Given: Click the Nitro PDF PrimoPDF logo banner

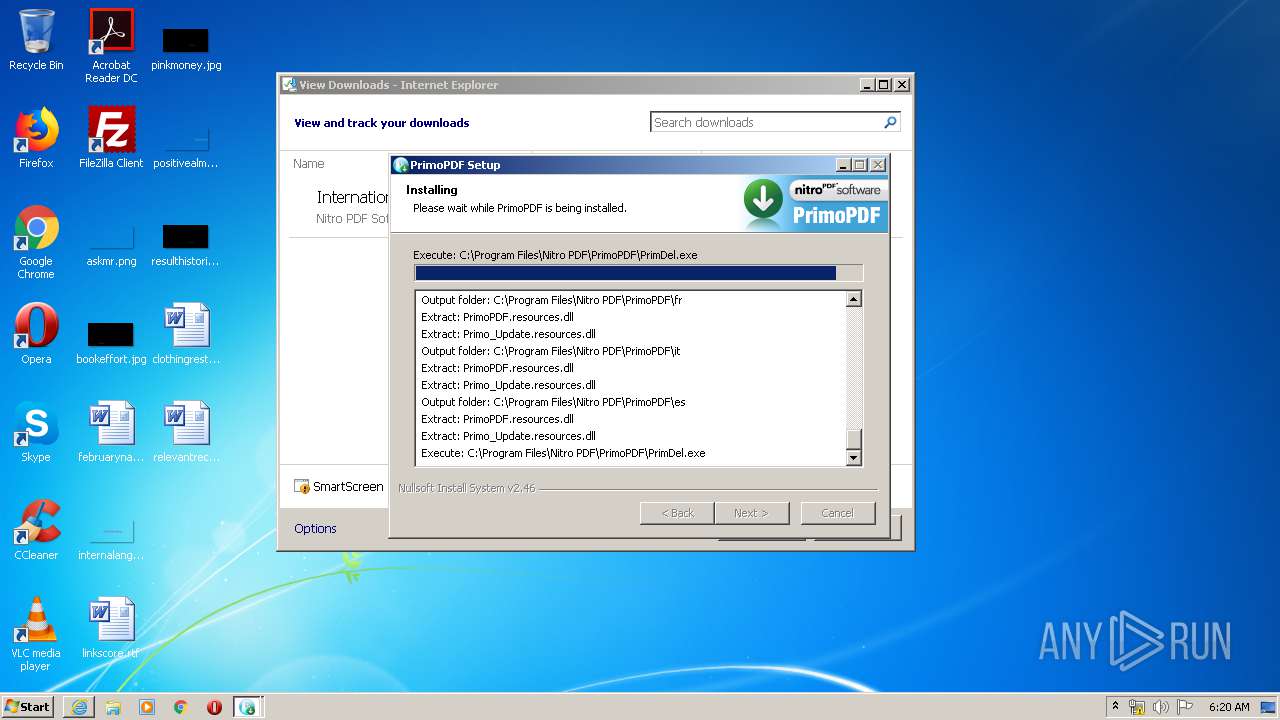Looking at the screenshot, I should pyautogui.click(x=814, y=204).
